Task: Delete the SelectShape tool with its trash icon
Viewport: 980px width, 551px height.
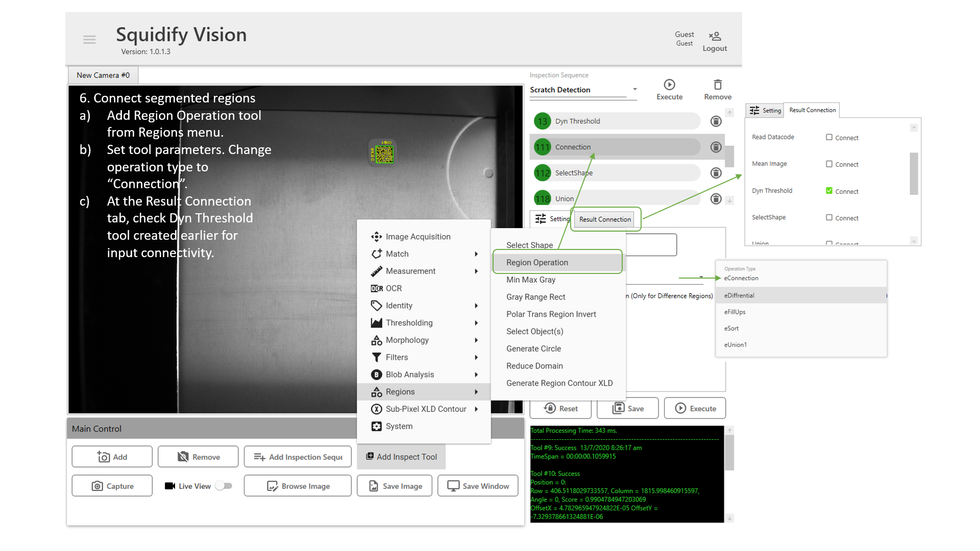Action: (x=716, y=173)
